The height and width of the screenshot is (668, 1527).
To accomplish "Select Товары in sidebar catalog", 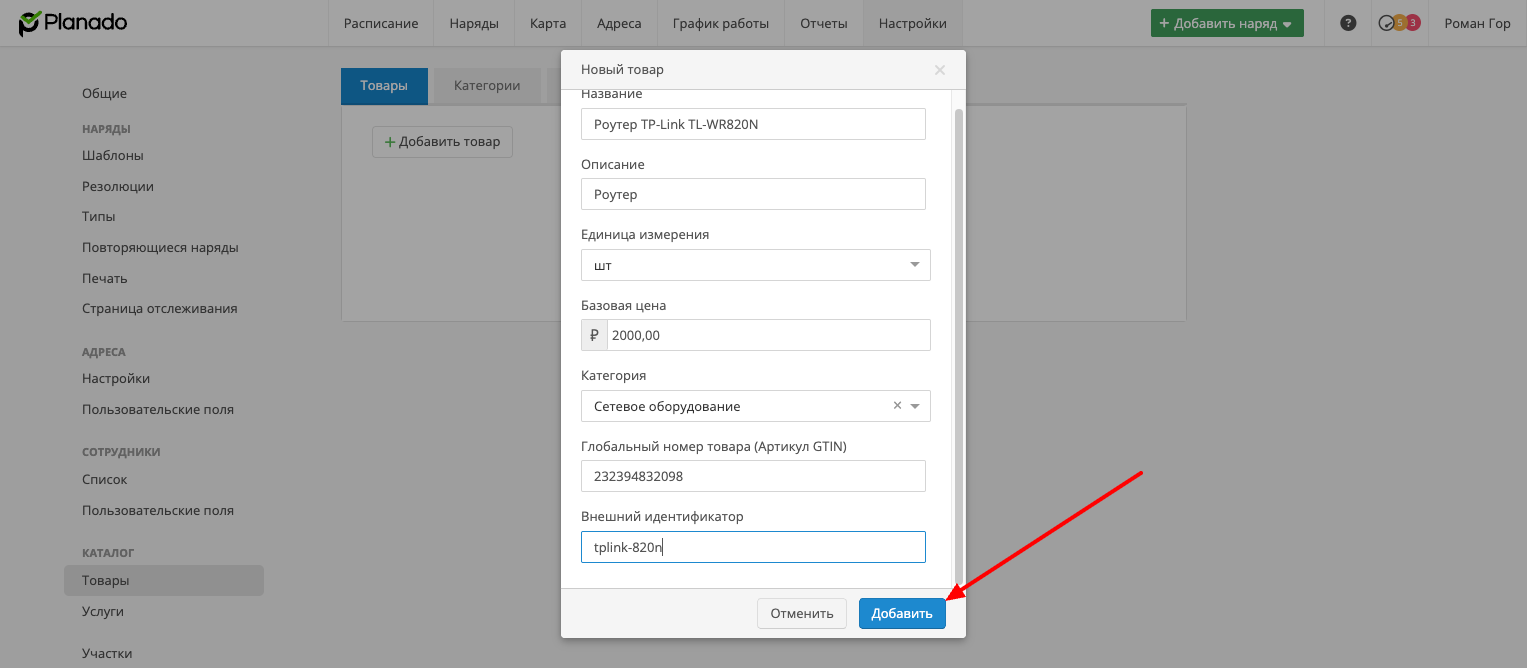I will 164,581.
